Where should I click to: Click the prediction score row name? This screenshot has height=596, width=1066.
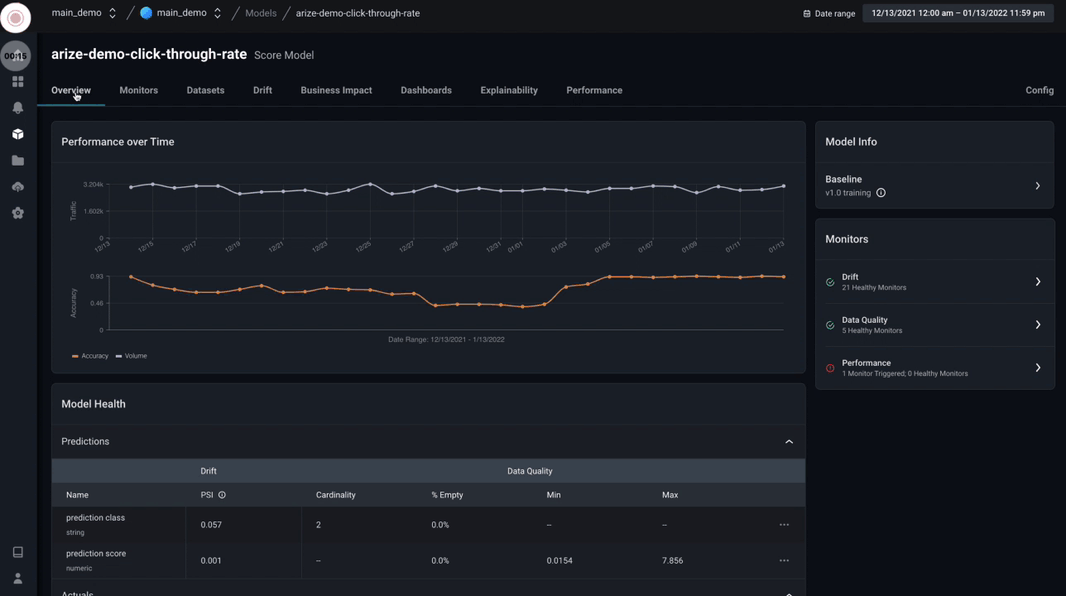click(96, 554)
